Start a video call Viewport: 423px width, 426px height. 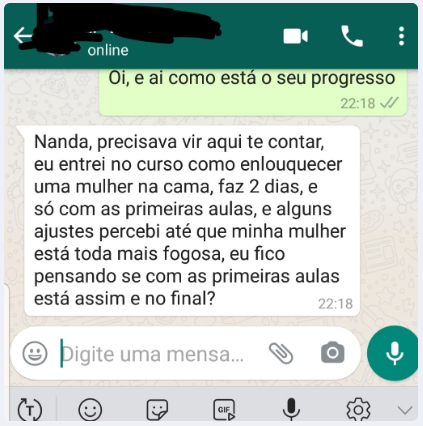coord(295,36)
